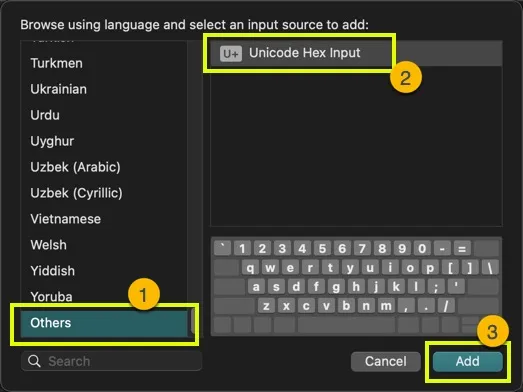Click the t key on keyboard preview
The height and width of the screenshot is (392, 523).
(330, 268)
